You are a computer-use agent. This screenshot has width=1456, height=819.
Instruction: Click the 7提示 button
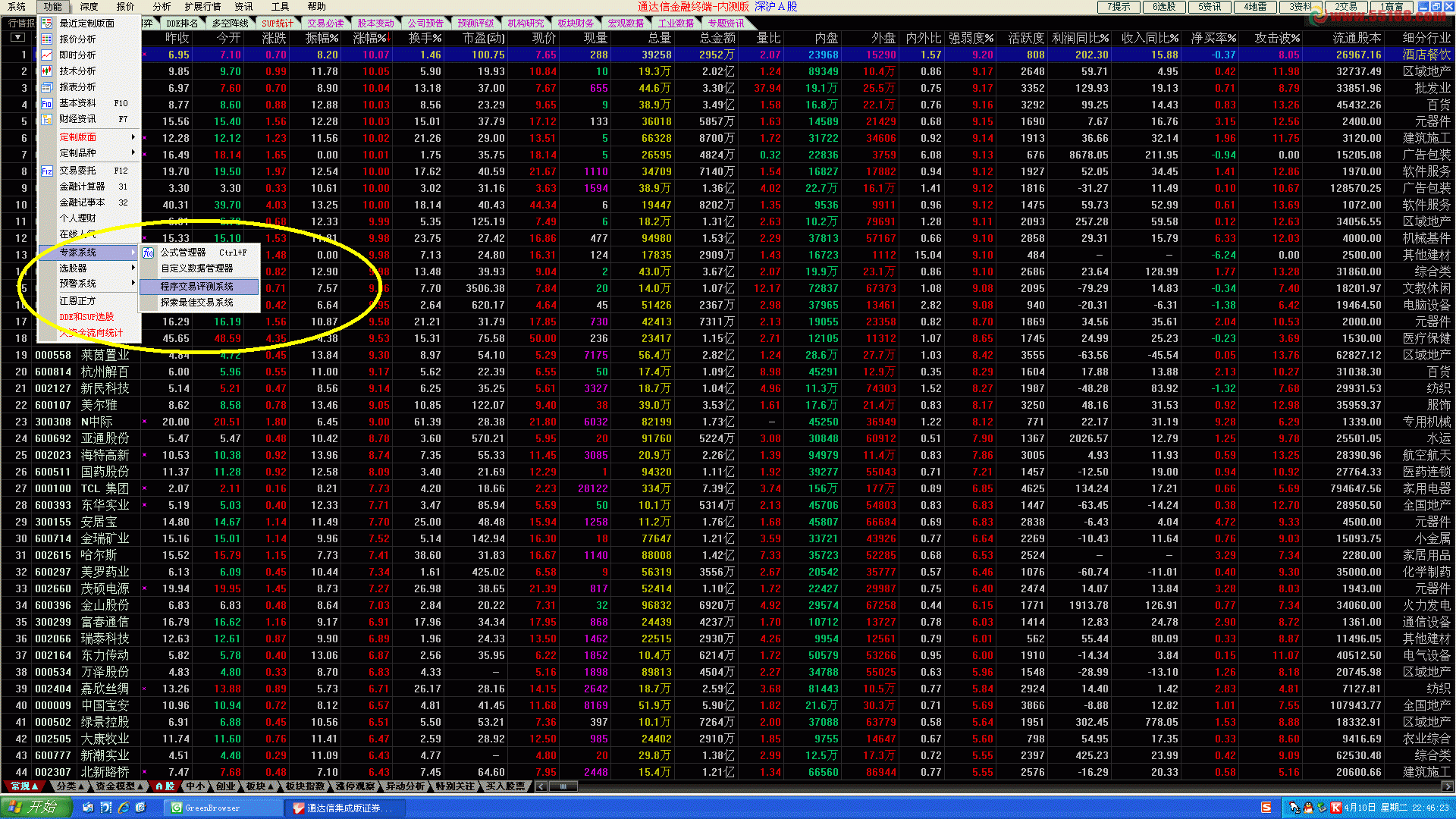(1119, 6)
